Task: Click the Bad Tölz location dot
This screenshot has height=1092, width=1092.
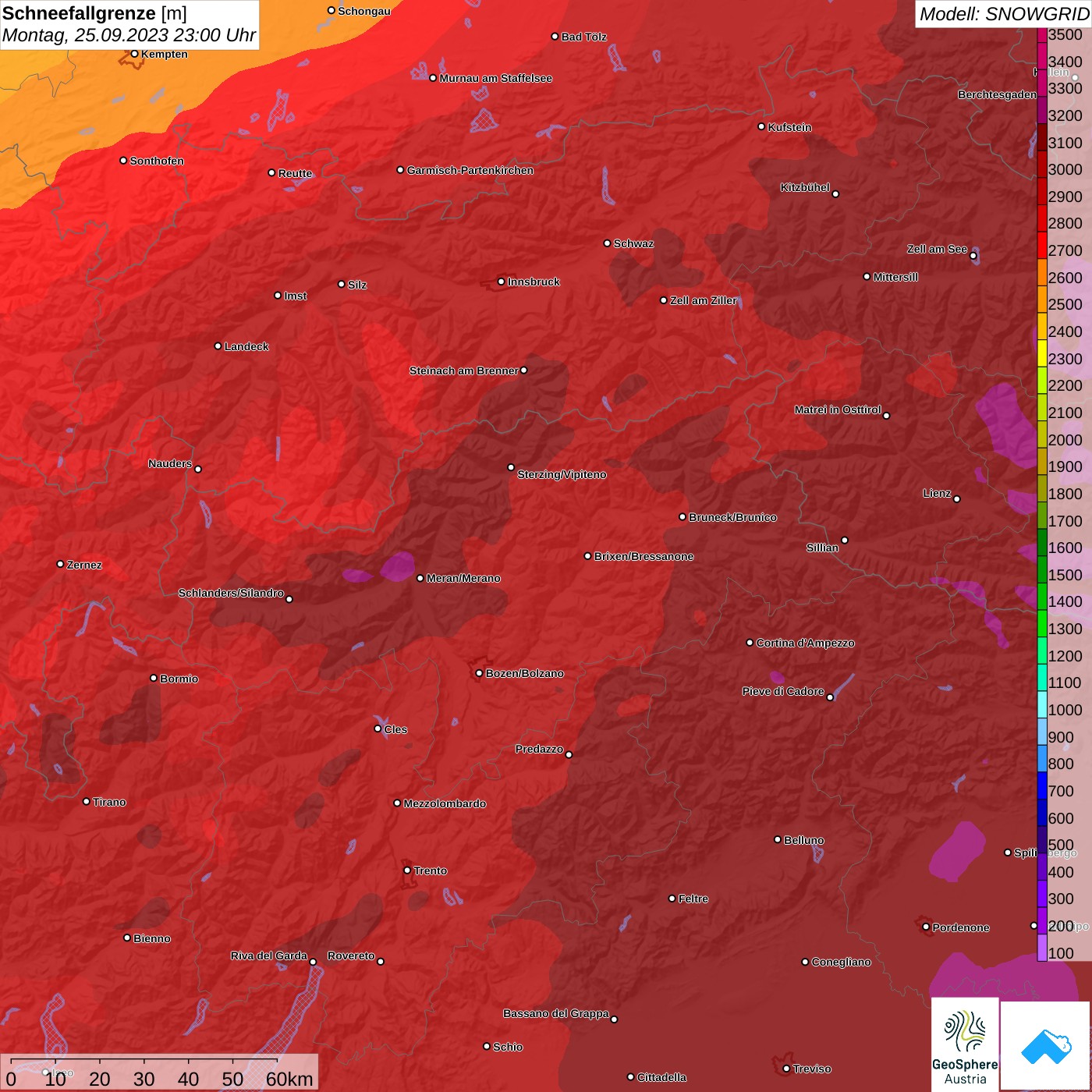Action: click(555, 37)
